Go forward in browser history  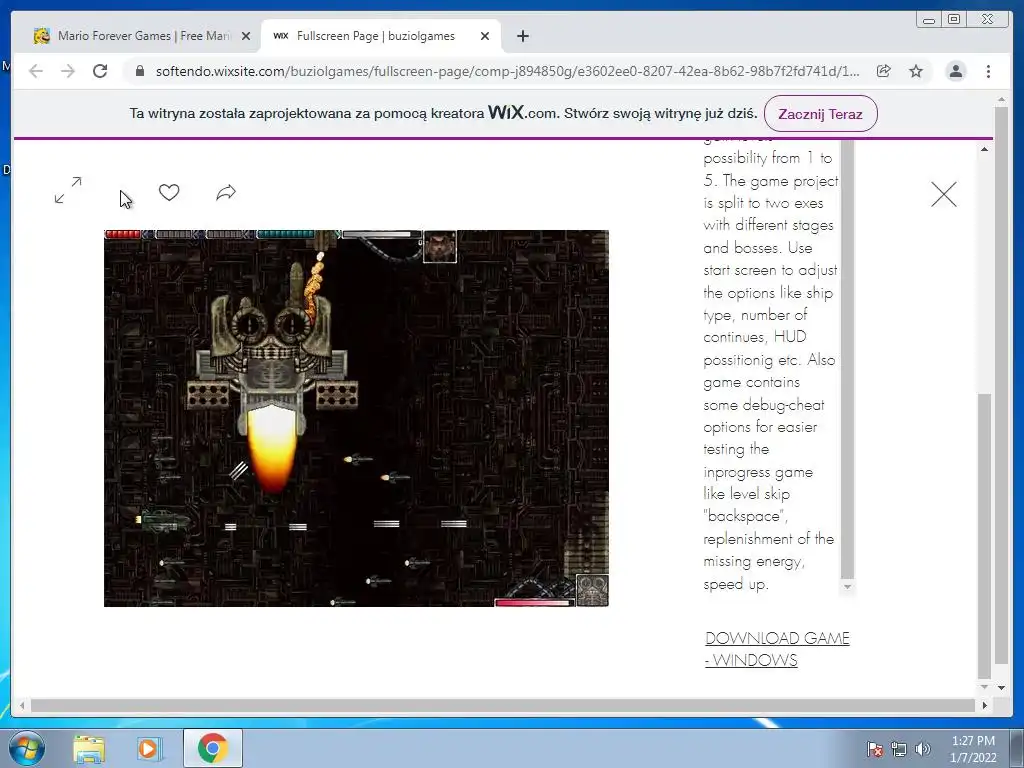coord(68,71)
